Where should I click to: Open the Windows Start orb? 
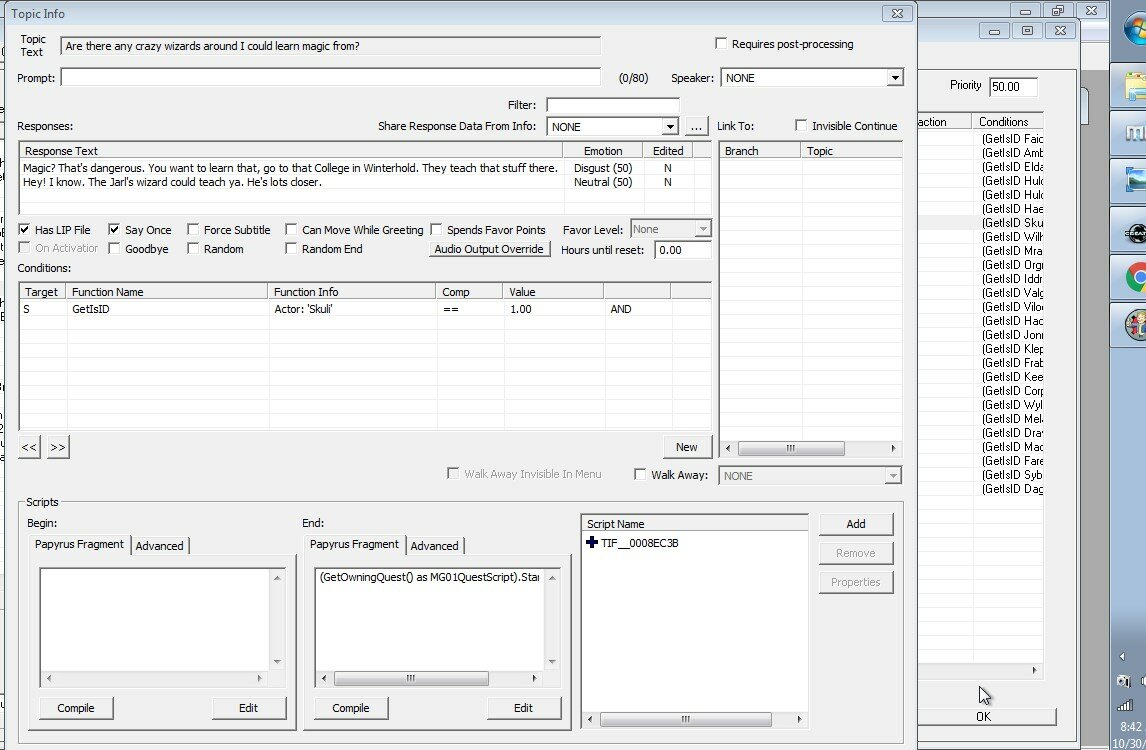pos(1135,29)
